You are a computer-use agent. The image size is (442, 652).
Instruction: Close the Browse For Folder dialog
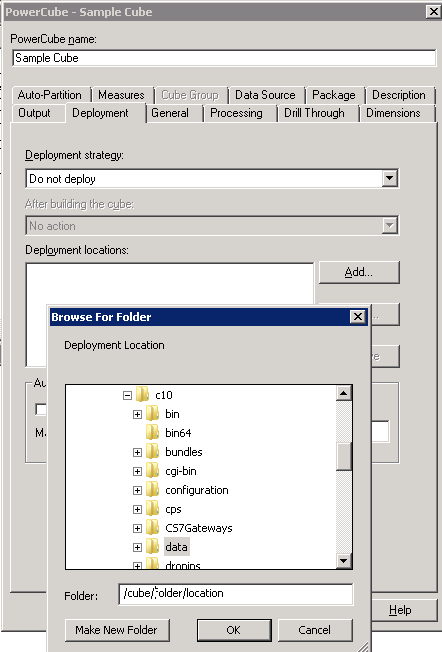point(358,317)
